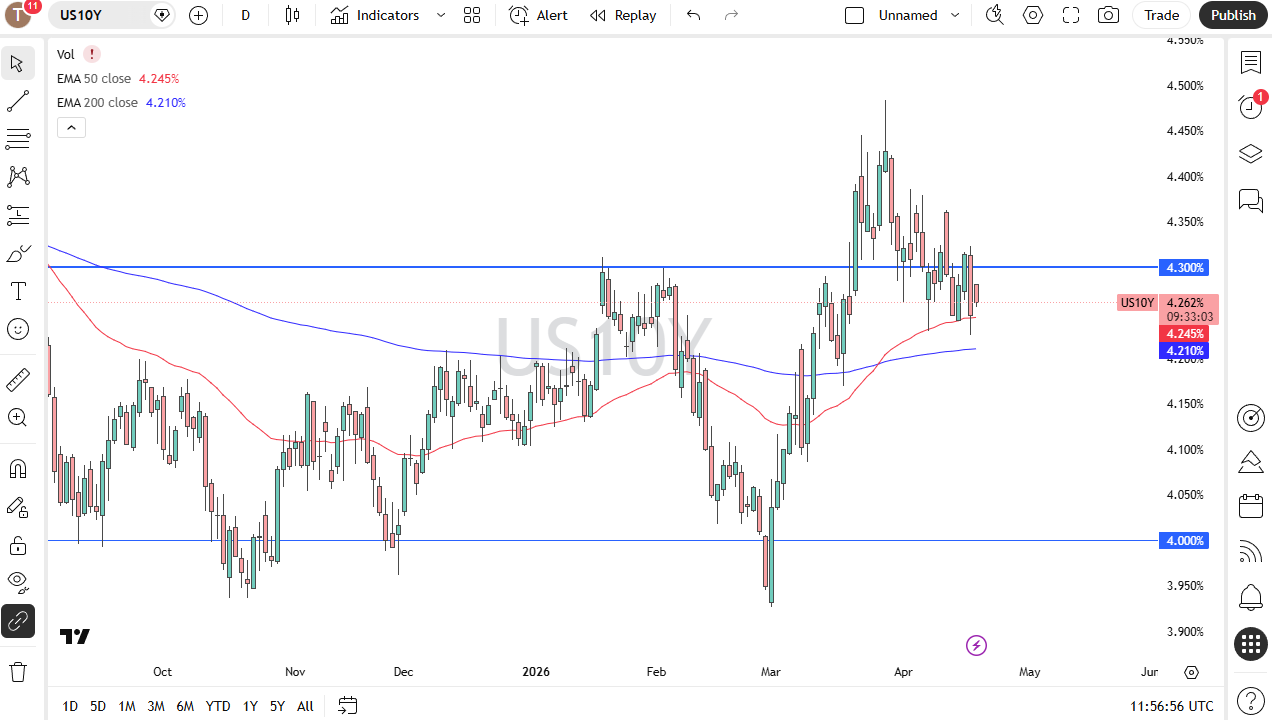Add symbol with compare plus icon
Image resolution: width=1272 pixels, height=720 pixels.
coord(199,15)
